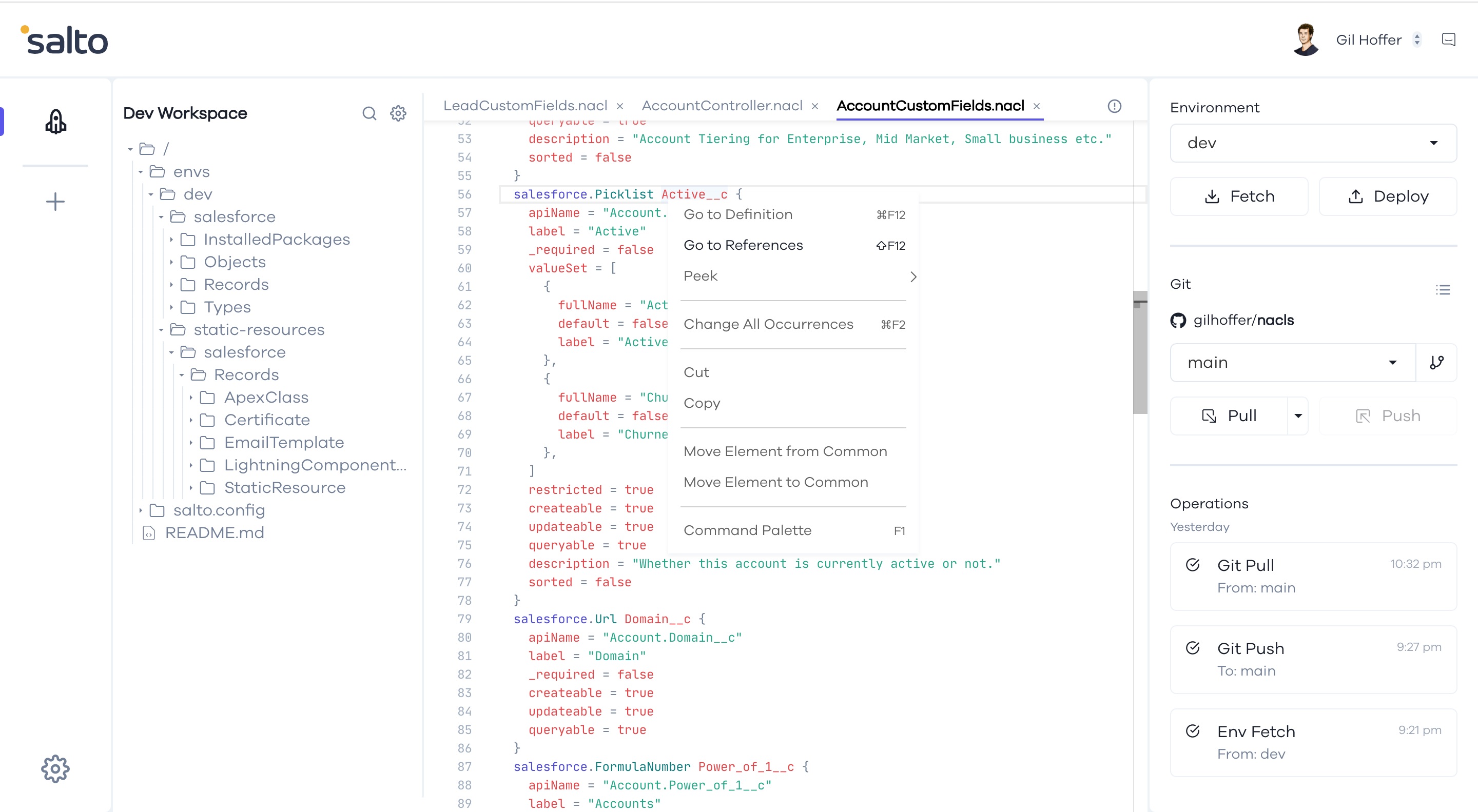Click Git Pull operation check icon
The width and height of the screenshot is (1478, 812).
click(x=1192, y=565)
